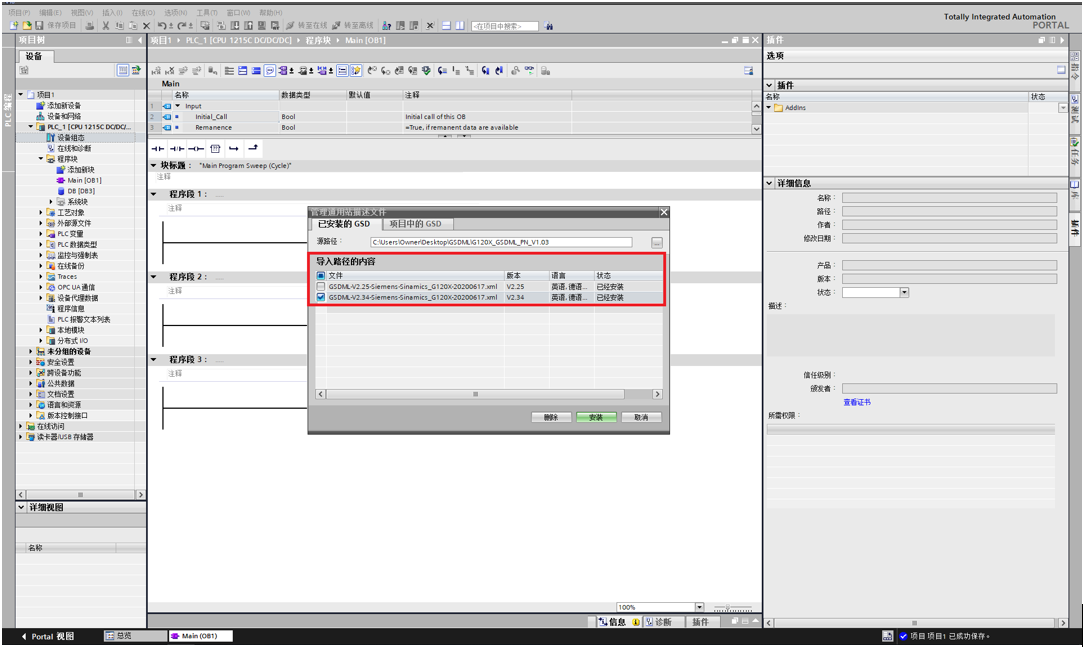1083x648 pixels.
Task: Click the 安装 install button
Action: point(596,417)
